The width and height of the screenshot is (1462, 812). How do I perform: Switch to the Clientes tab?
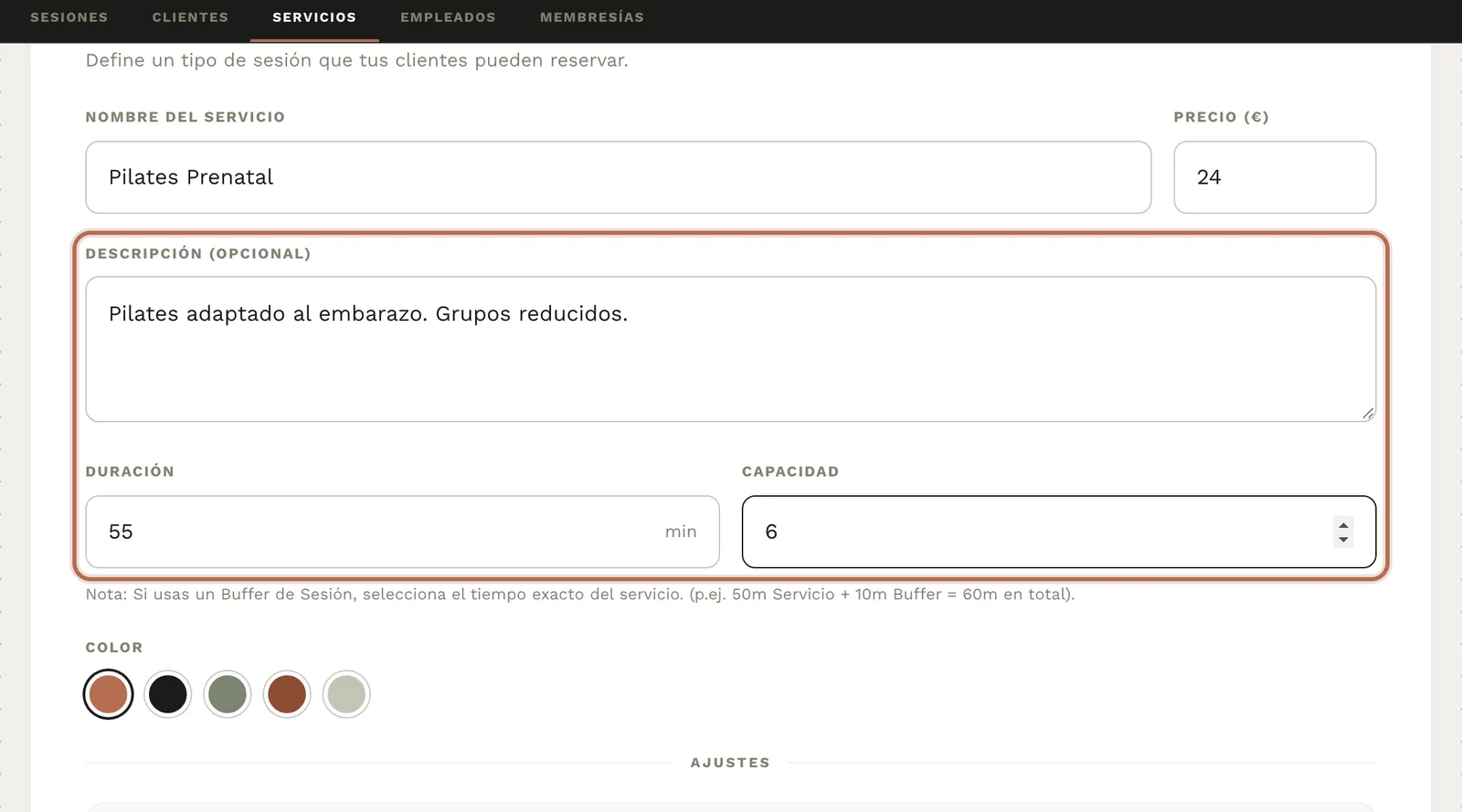[190, 17]
